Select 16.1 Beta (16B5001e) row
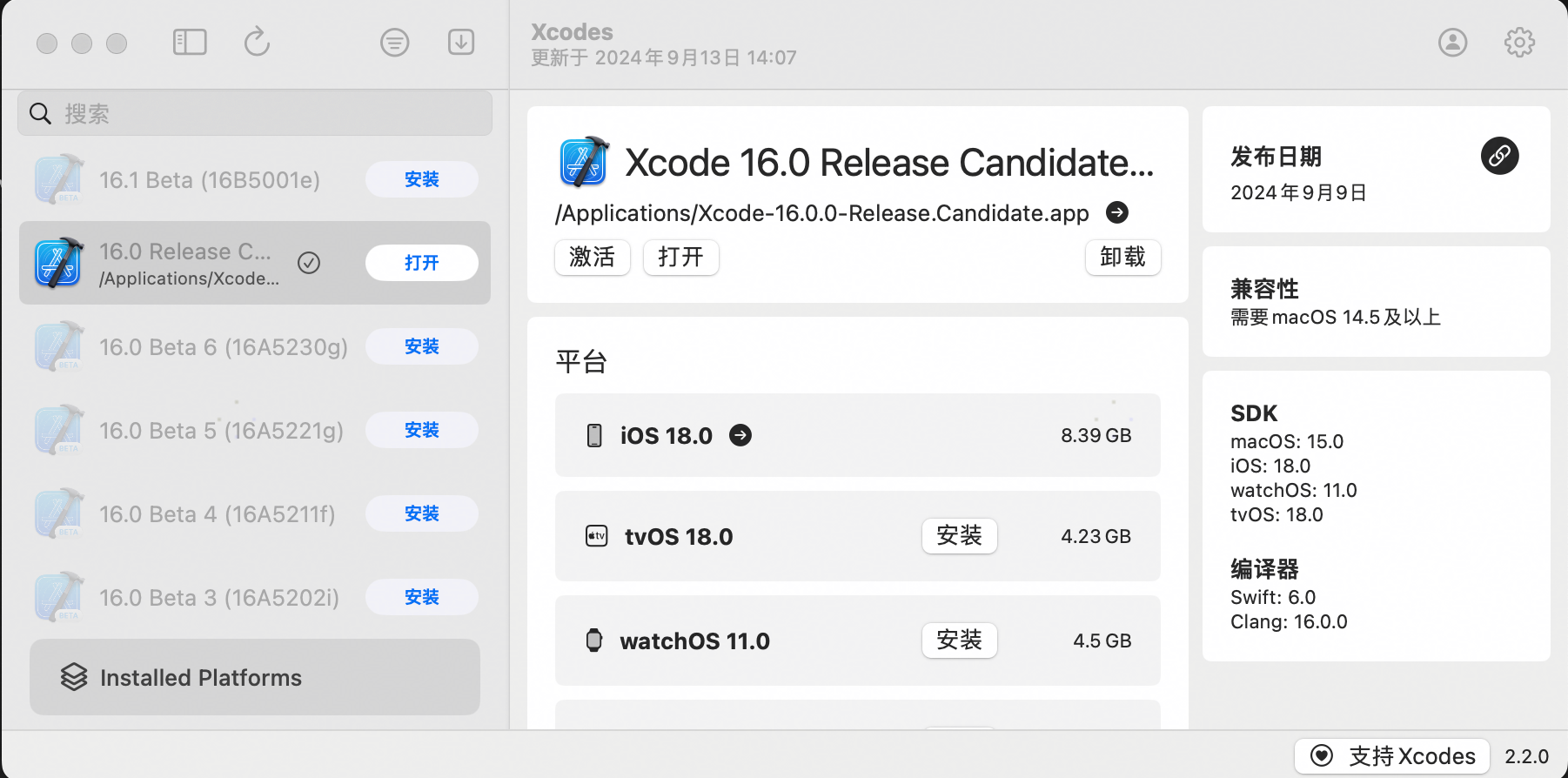 coord(255,179)
